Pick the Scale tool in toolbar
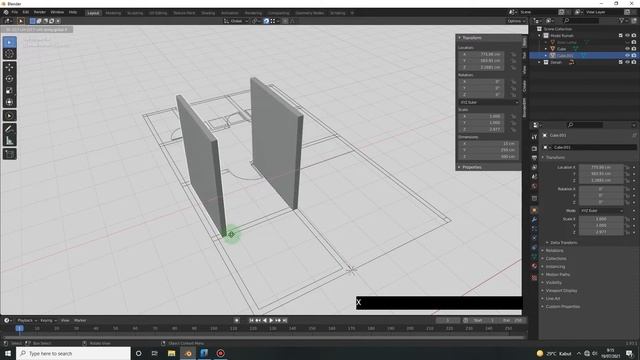Image resolution: width=640 pixels, height=360 pixels. pyautogui.click(x=10, y=91)
